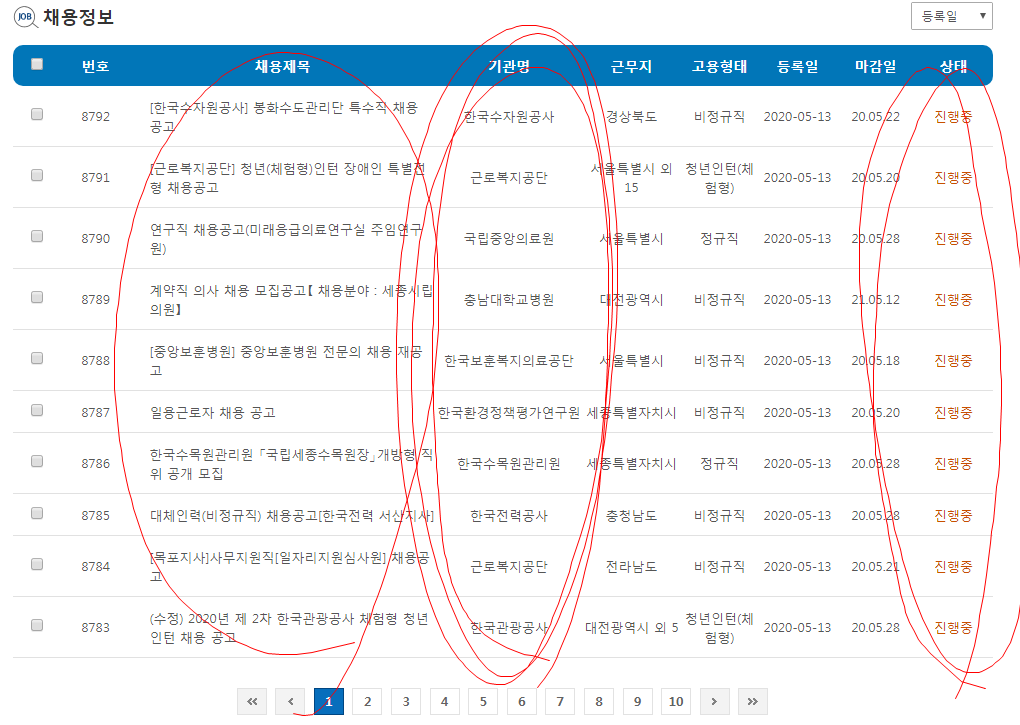Image resolution: width=1020 pixels, height=725 pixels.
Task: Go to first page double-arrow button
Action: pyautogui.click(x=252, y=702)
